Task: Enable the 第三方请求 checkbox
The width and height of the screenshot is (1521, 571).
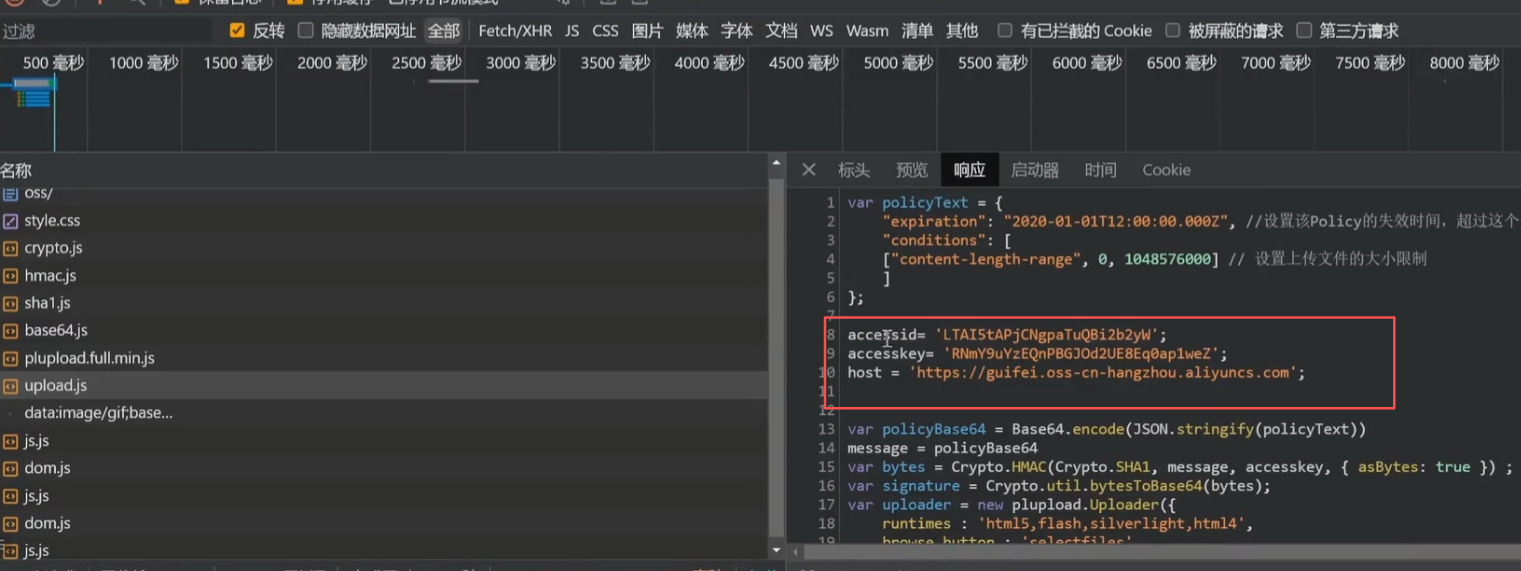Action: tap(1304, 31)
